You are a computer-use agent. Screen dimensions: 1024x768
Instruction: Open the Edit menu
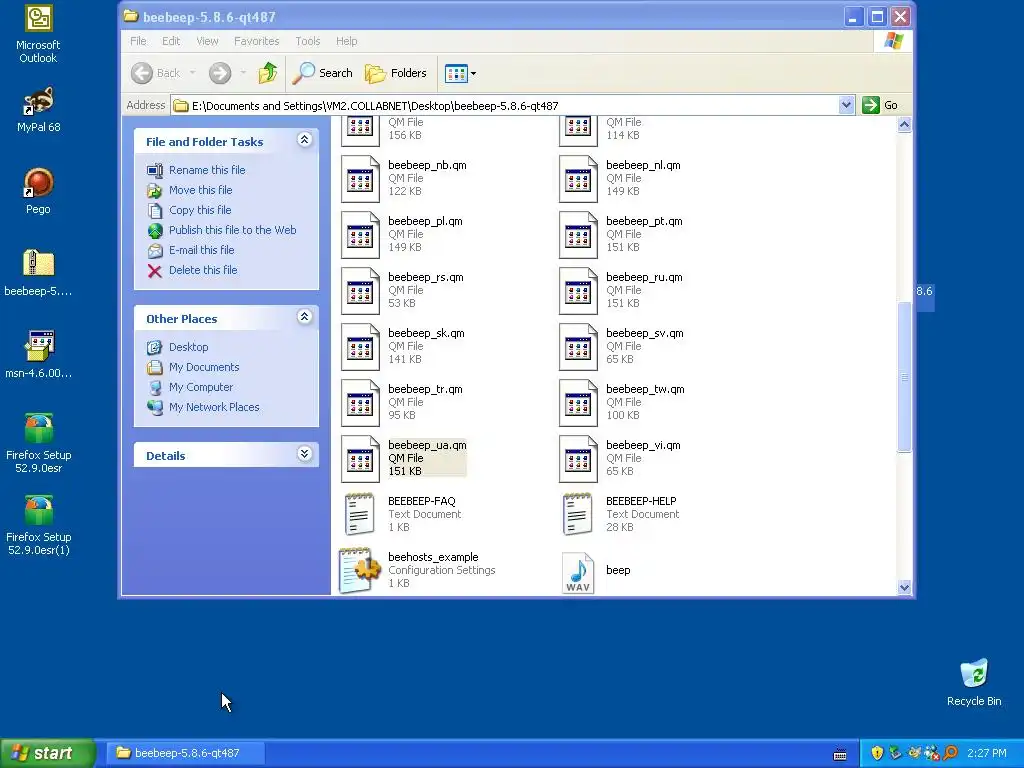171,41
